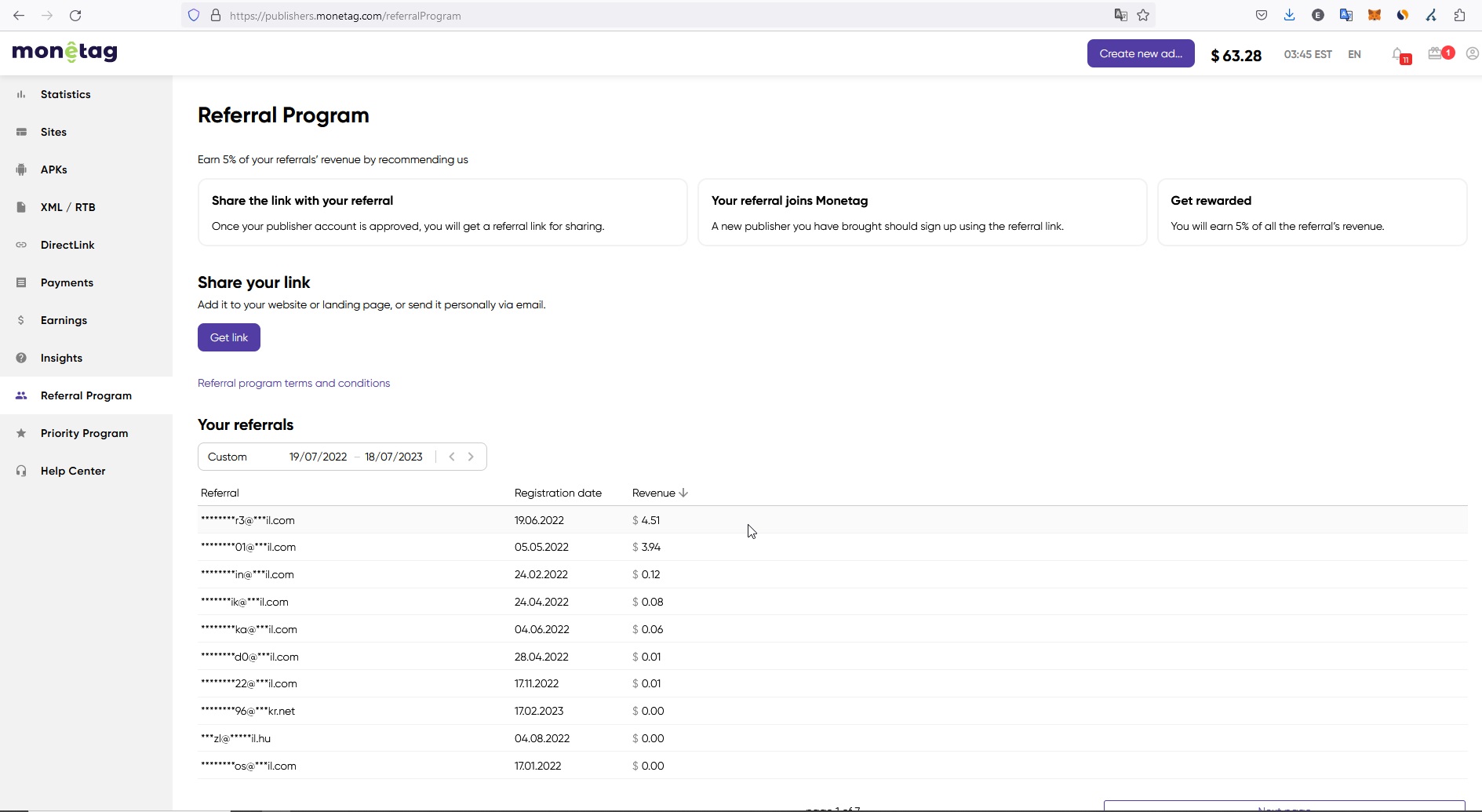Open the user account profile icon
This screenshot has height=812, width=1482.
(x=1472, y=53)
